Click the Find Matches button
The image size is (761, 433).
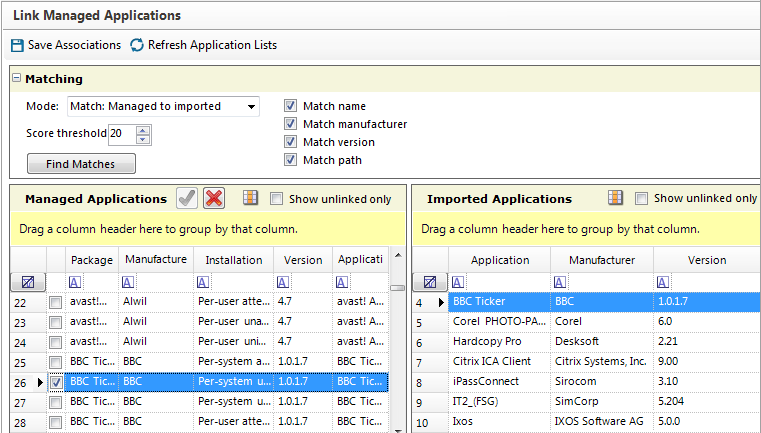(x=81, y=164)
